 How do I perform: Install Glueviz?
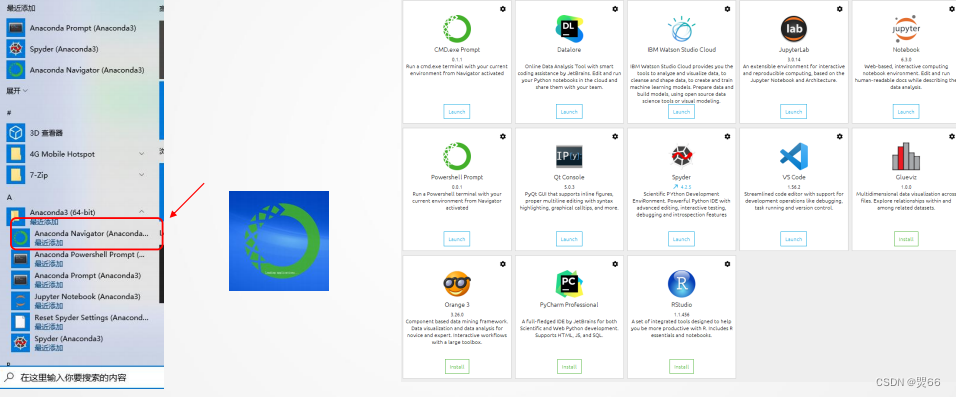pos(906,239)
